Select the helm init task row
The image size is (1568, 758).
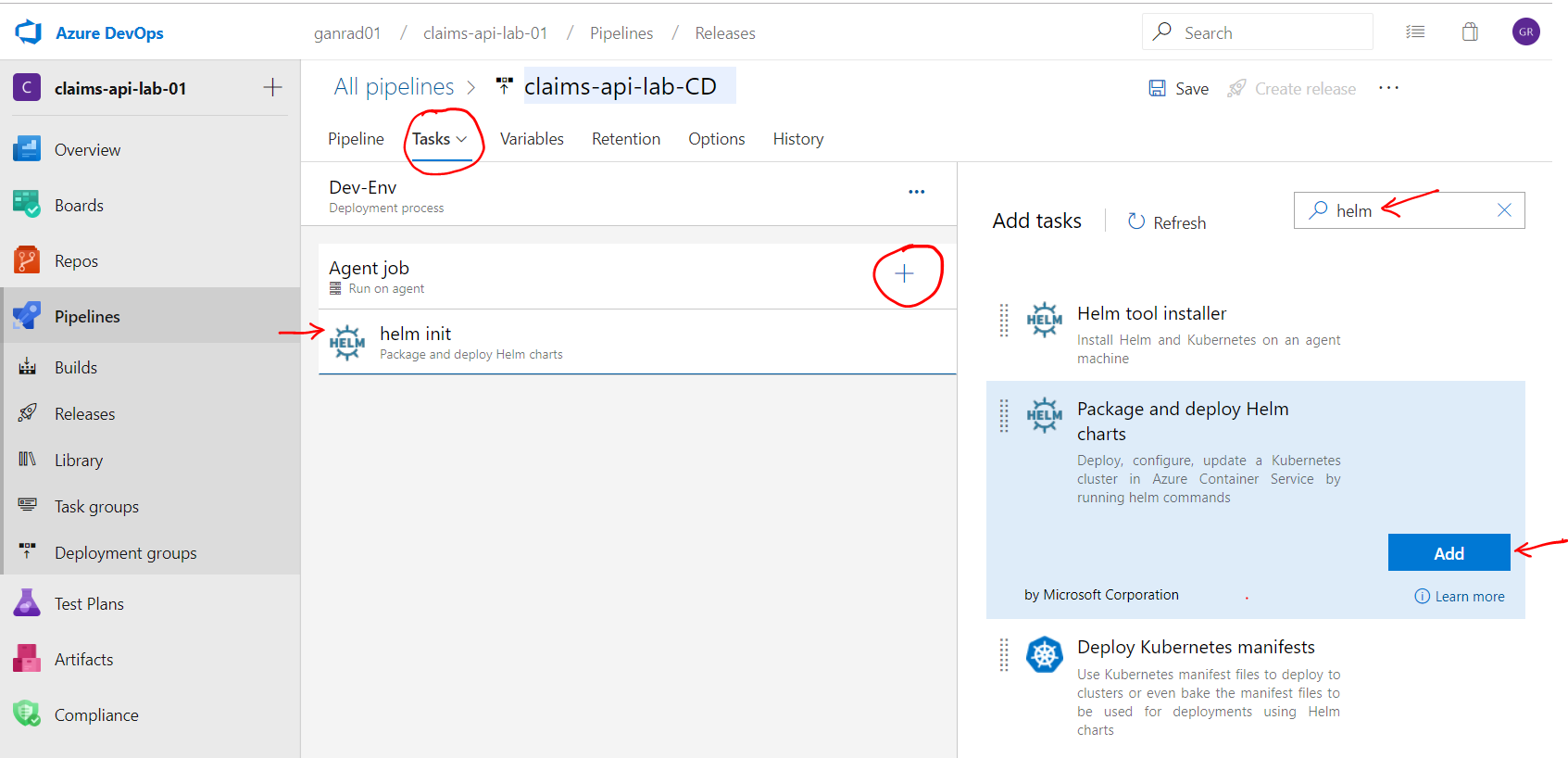point(637,342)
